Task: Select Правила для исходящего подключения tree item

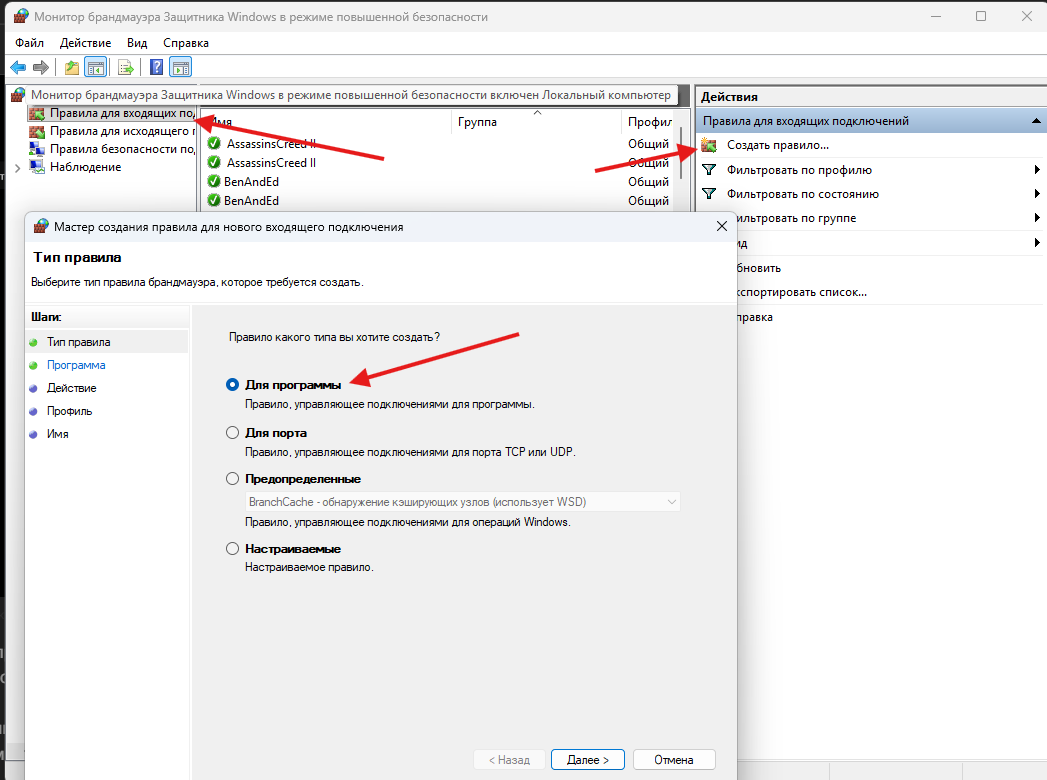Action: point(112,132)
